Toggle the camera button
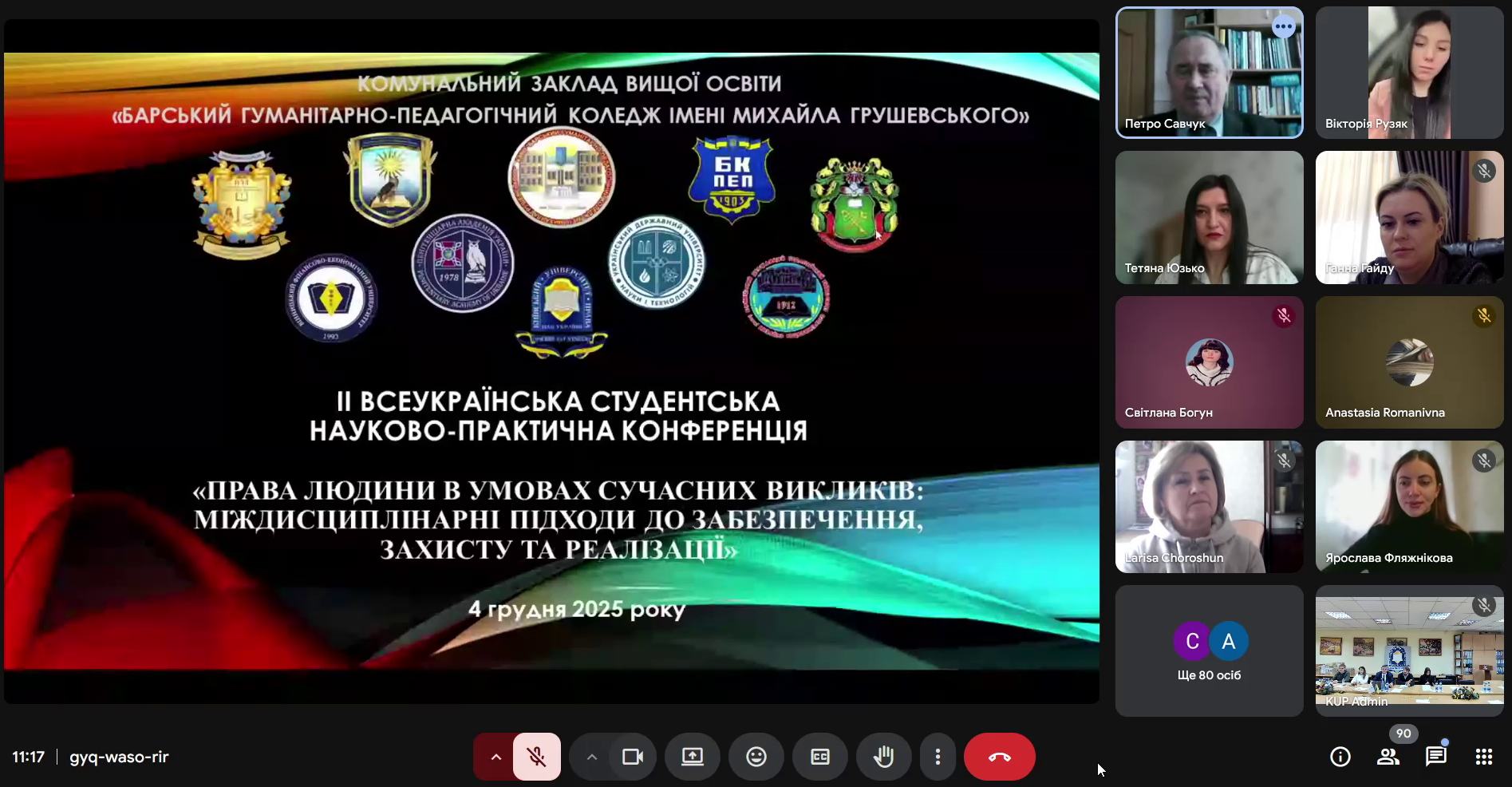The image size is (1512, 787). coord(633,757)
